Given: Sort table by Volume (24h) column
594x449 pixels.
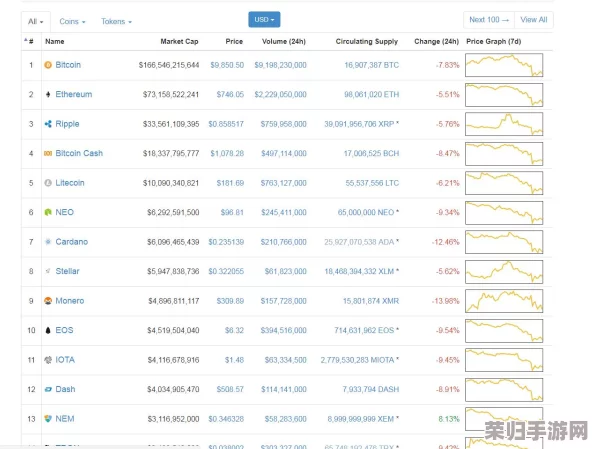Looking at the screenshot, I should click(x=284, y=41).
